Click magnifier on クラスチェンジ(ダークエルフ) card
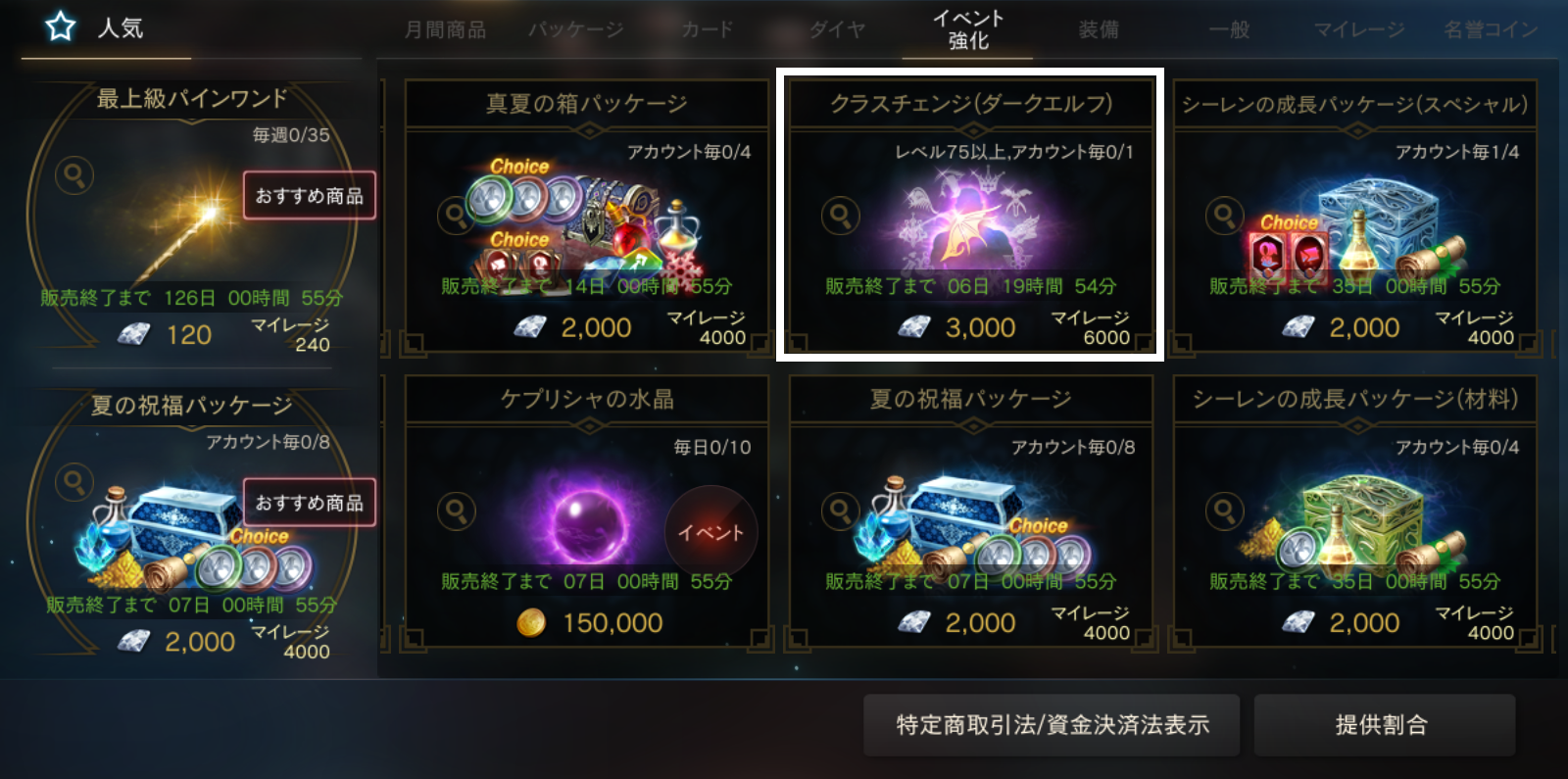The width and height of the screenshot is (1568, 779). tap(840, 215)
